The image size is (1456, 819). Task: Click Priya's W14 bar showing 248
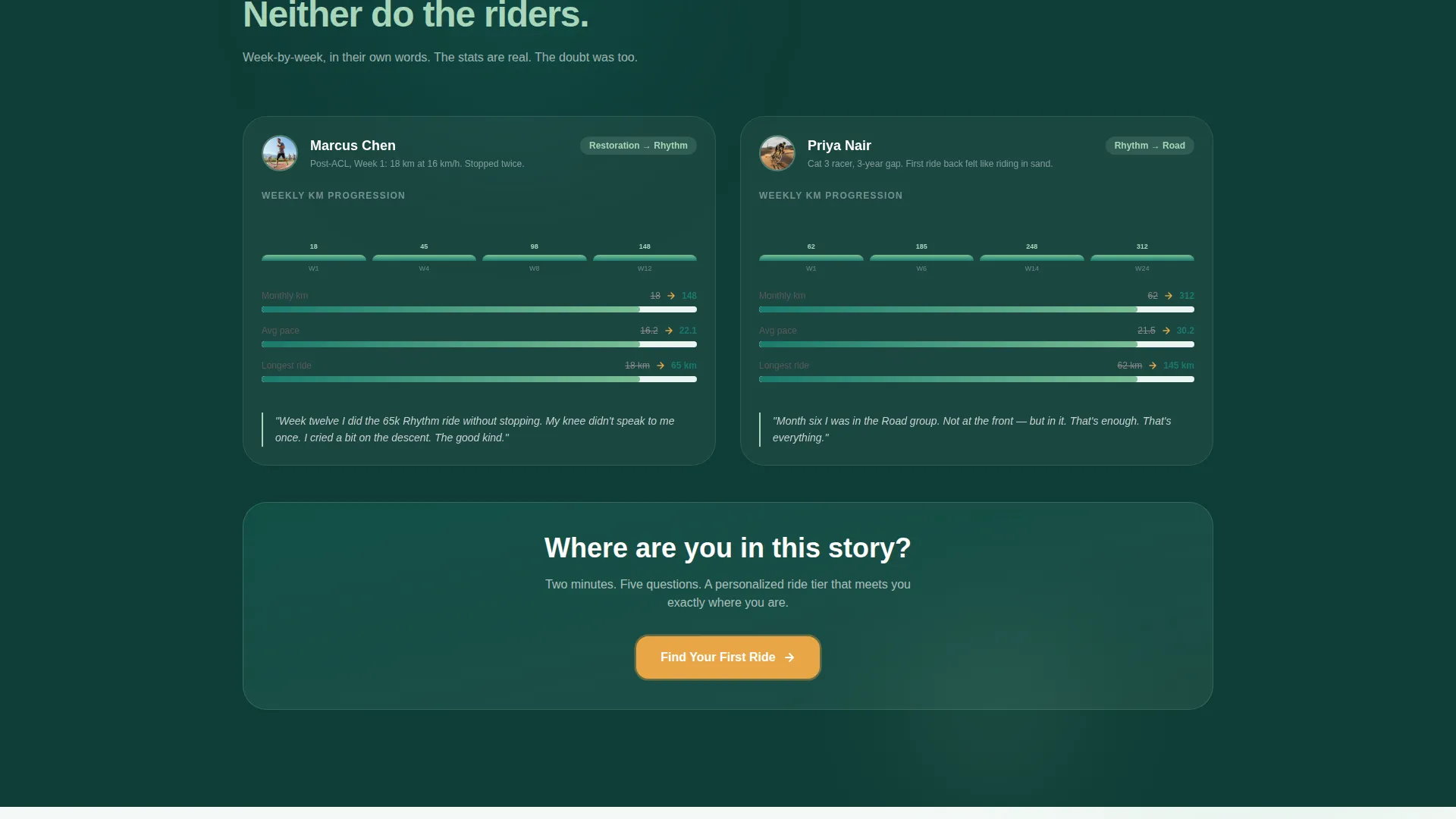pos(1032,258)
